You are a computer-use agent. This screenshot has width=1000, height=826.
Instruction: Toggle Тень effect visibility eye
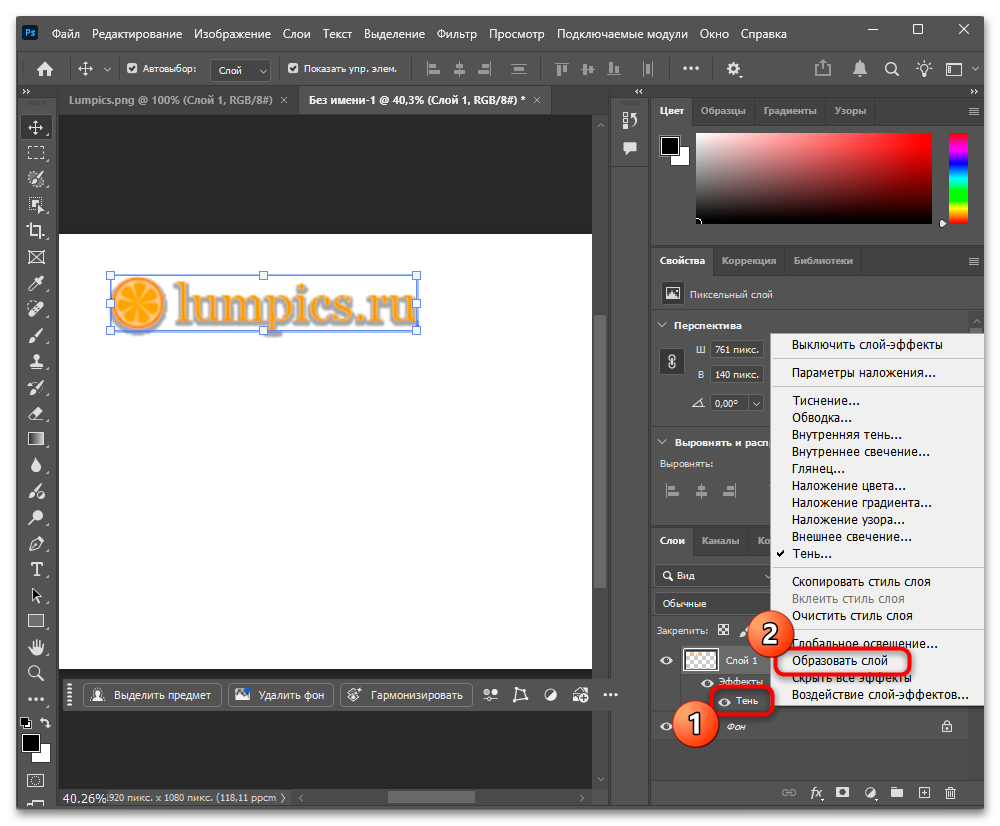(724, 702)
